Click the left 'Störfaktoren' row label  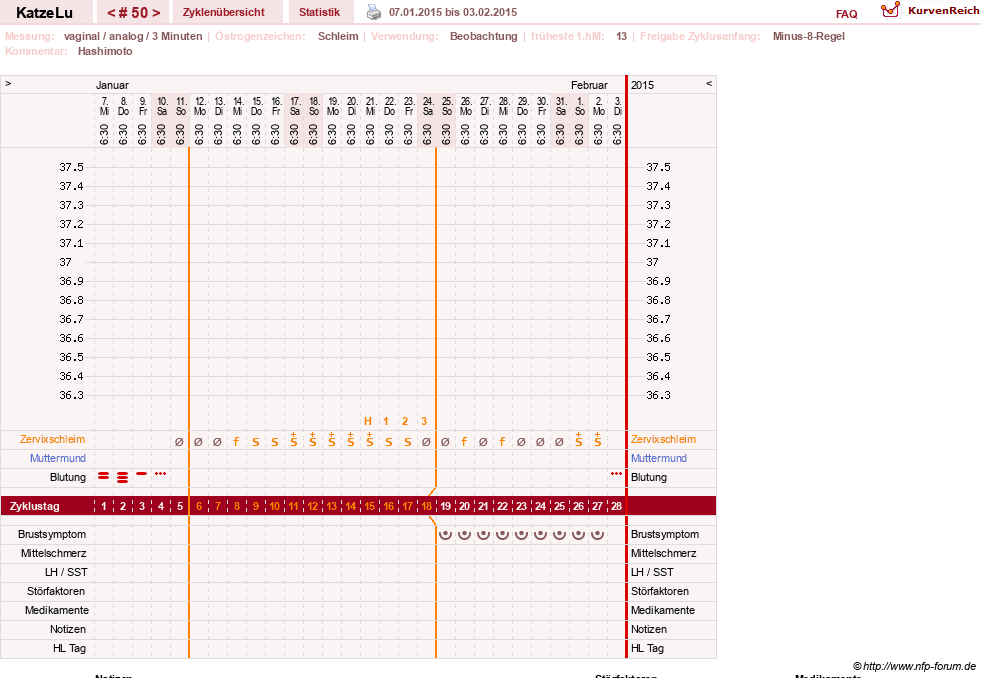pos(56,591)
